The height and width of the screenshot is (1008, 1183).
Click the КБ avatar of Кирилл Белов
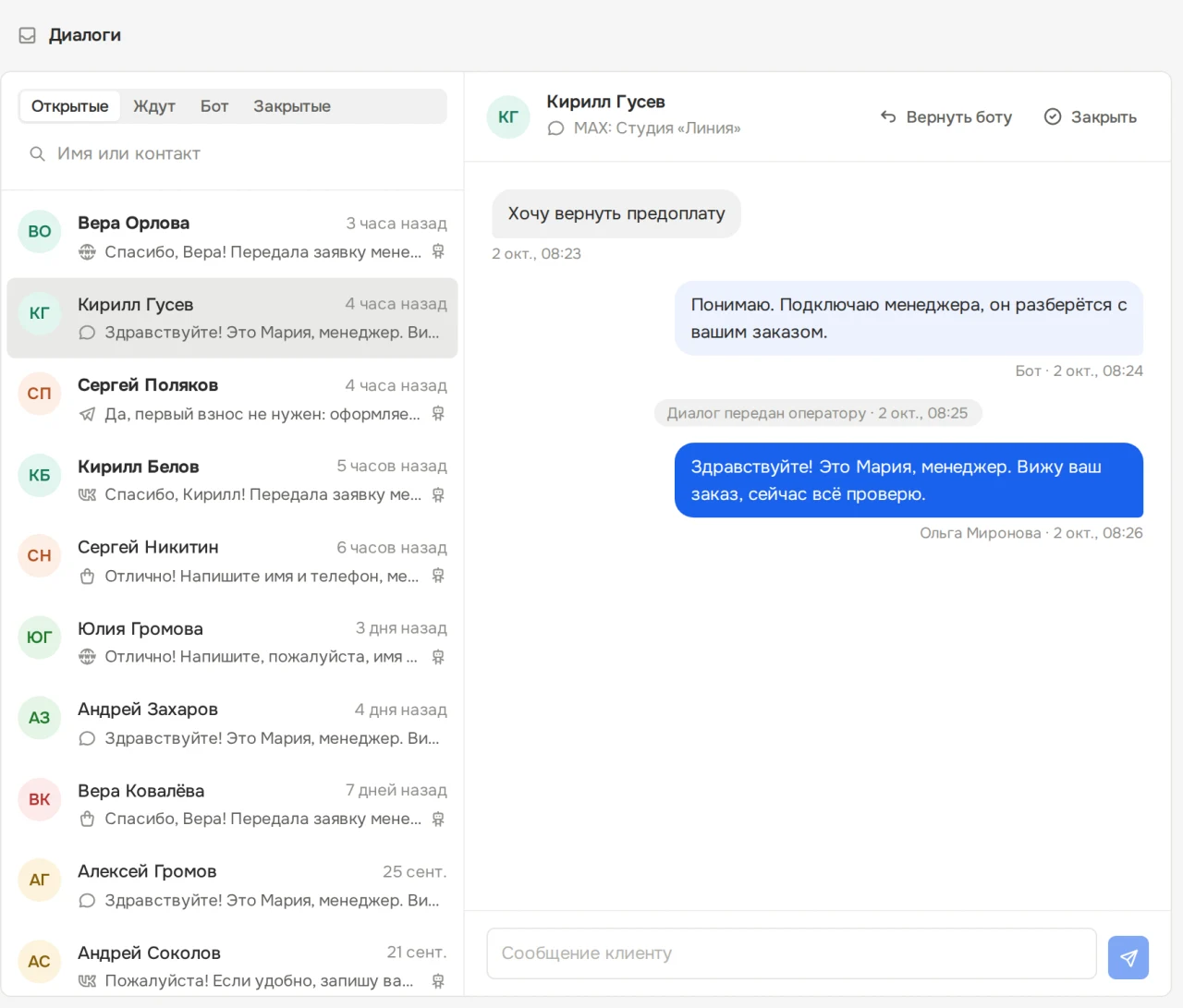(x=40, y=475)
